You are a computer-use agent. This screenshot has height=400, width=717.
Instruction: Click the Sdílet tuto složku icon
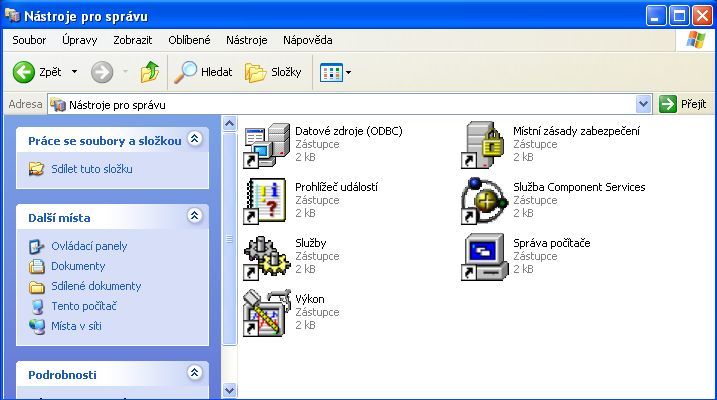click(37, 169)
